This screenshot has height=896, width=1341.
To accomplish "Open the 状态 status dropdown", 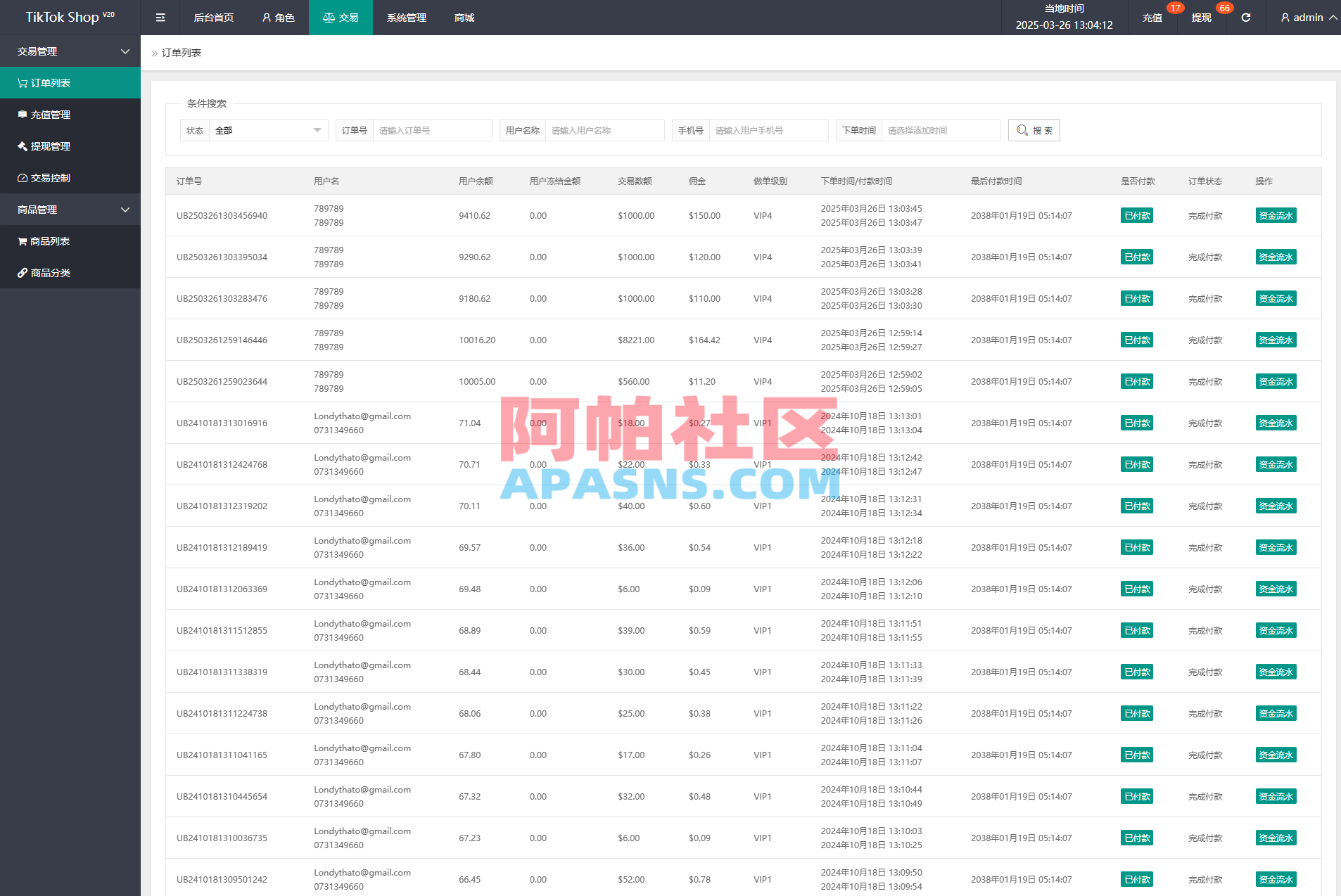I will pos(267,130).
